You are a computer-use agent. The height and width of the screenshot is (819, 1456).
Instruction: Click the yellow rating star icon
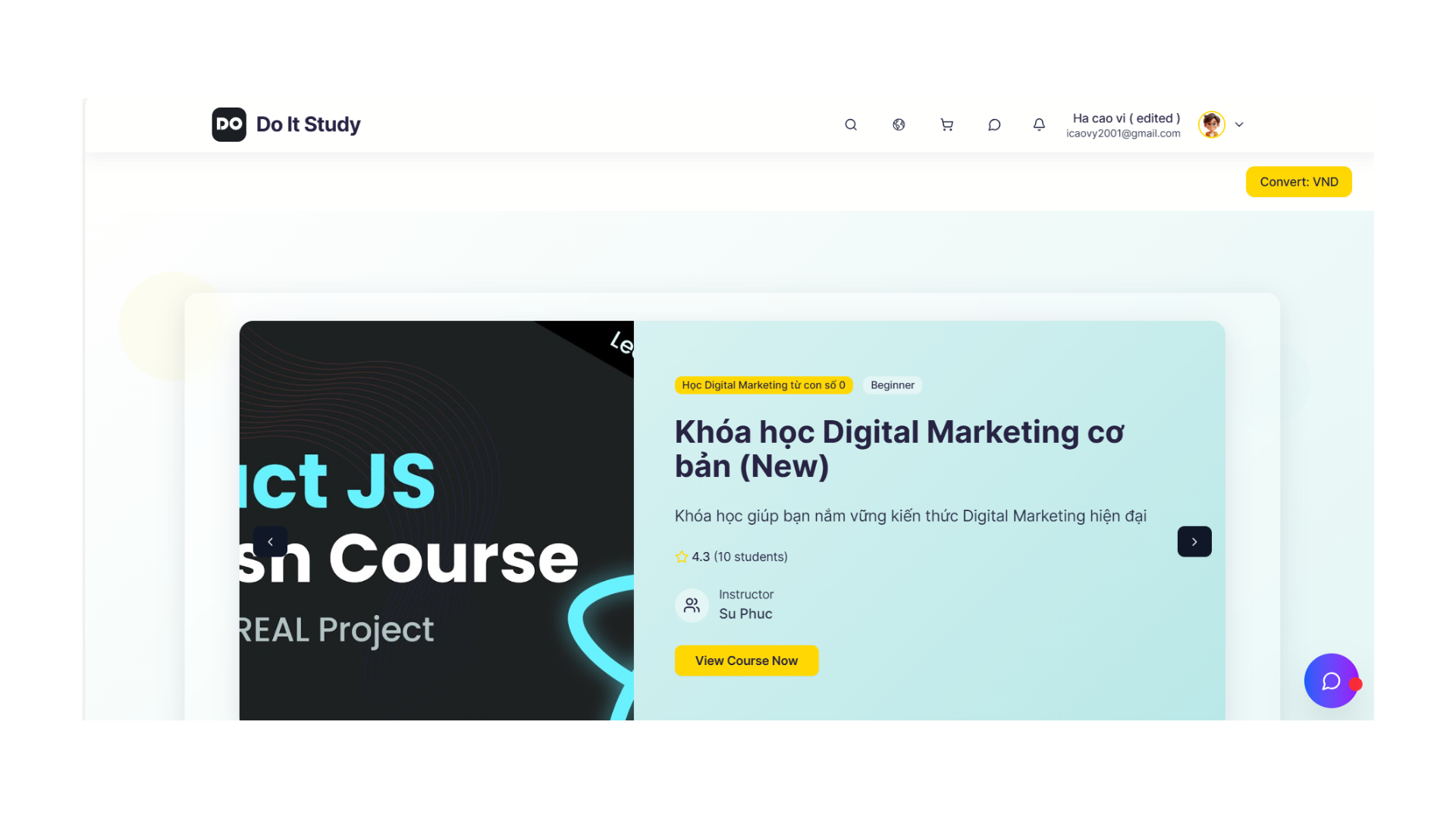coord(682,557)
